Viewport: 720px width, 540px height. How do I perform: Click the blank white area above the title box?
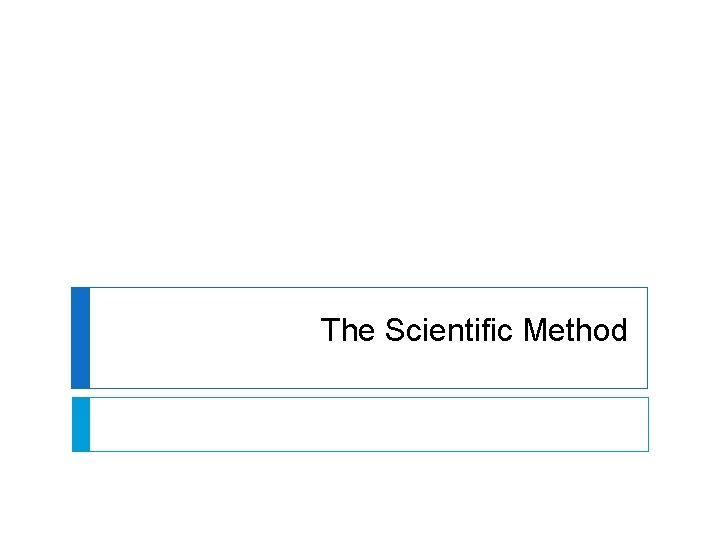click(360, 150)
